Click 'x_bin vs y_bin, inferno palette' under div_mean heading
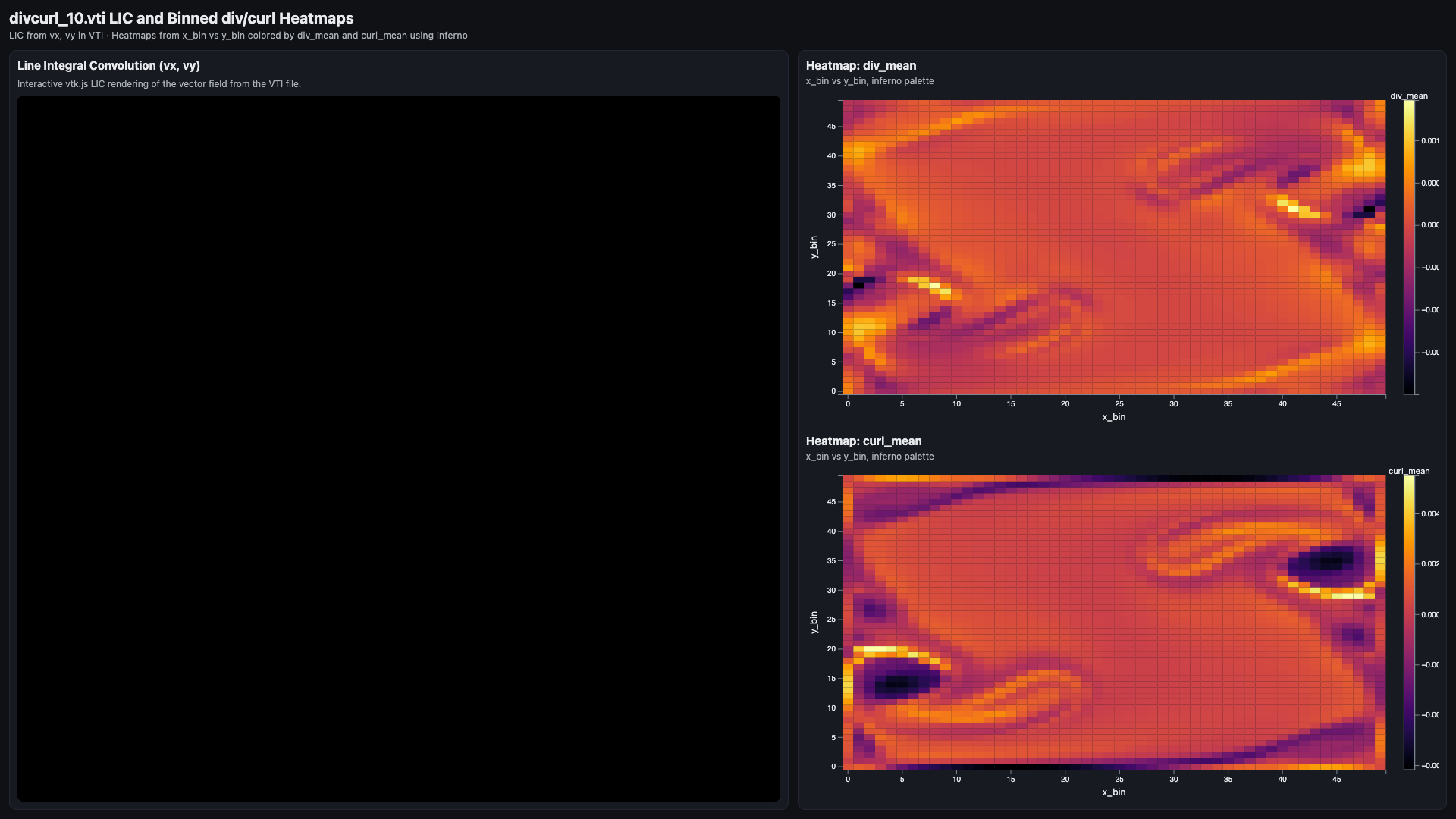1456x819 pixels. pos(870,81)
